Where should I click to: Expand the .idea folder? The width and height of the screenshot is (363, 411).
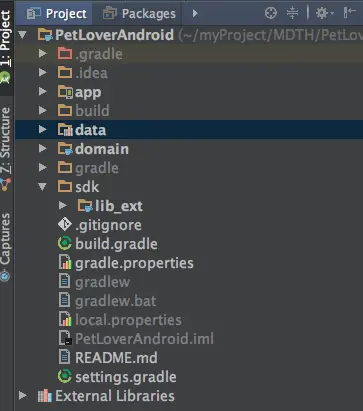pyautogui.click(x=43, y=72)
